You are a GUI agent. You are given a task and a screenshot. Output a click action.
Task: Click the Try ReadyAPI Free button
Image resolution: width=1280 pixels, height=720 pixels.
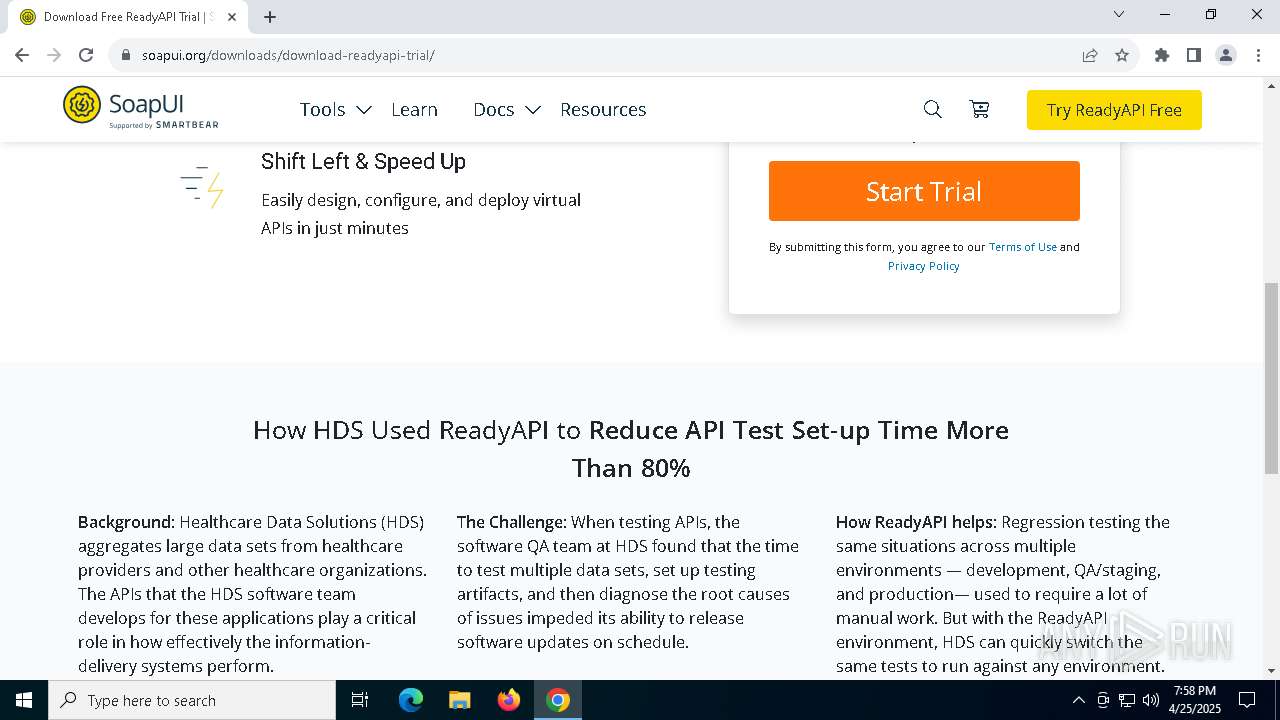1114,110
